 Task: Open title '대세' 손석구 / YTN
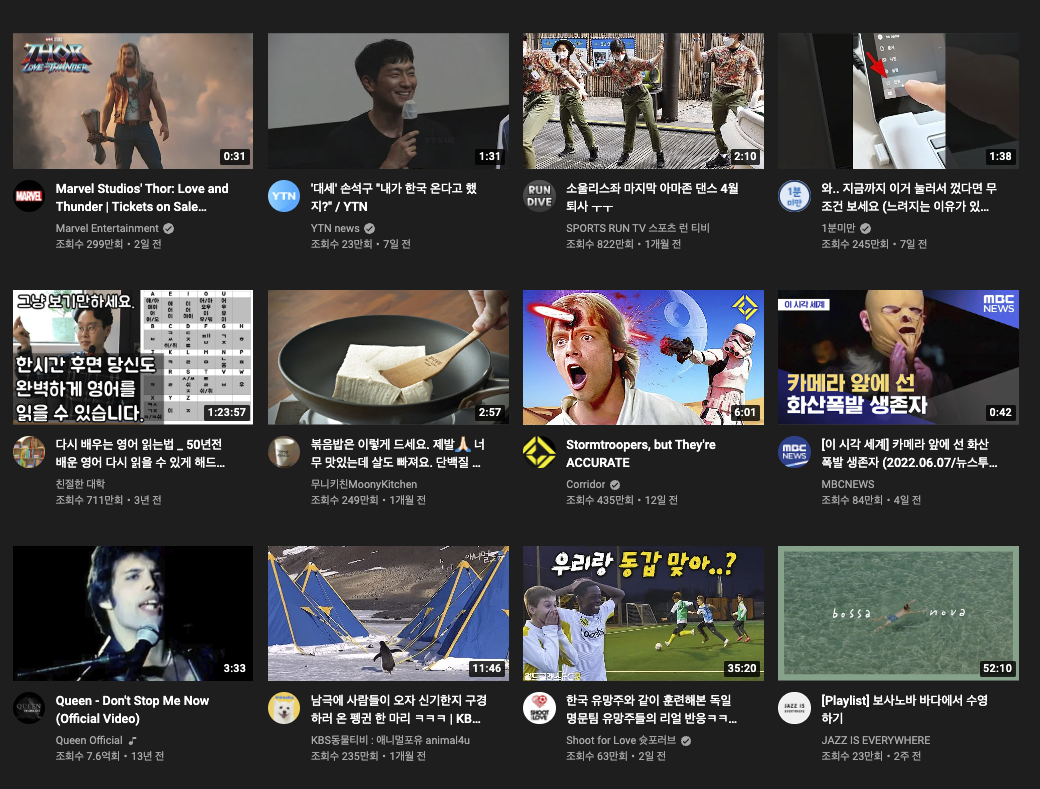click(x=394, y=198)
